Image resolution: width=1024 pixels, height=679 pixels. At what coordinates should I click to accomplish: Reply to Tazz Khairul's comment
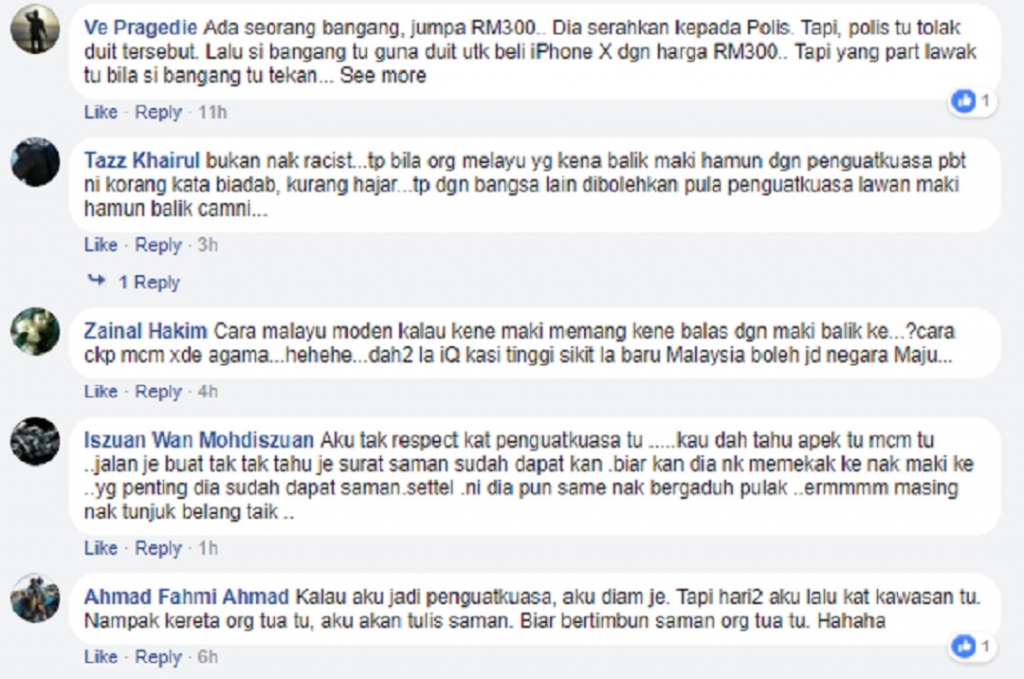(x=158, y=245)
